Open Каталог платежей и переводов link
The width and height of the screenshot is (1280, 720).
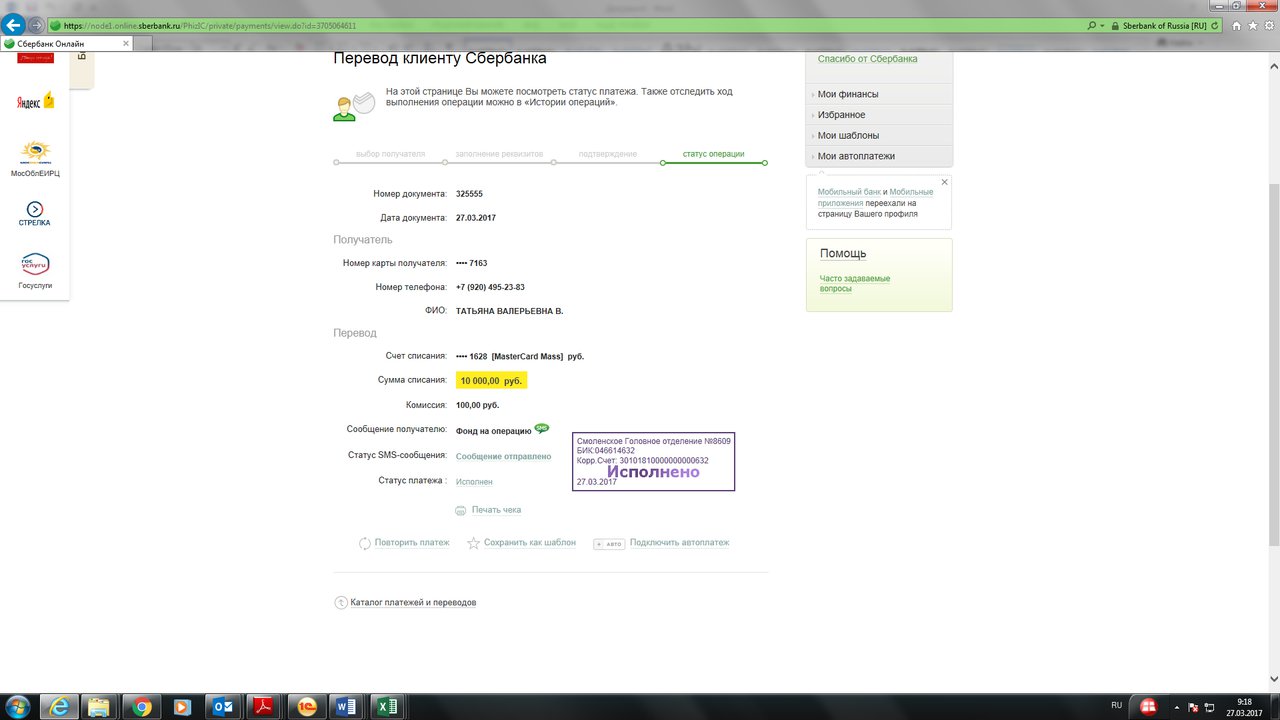pos(413,603)
